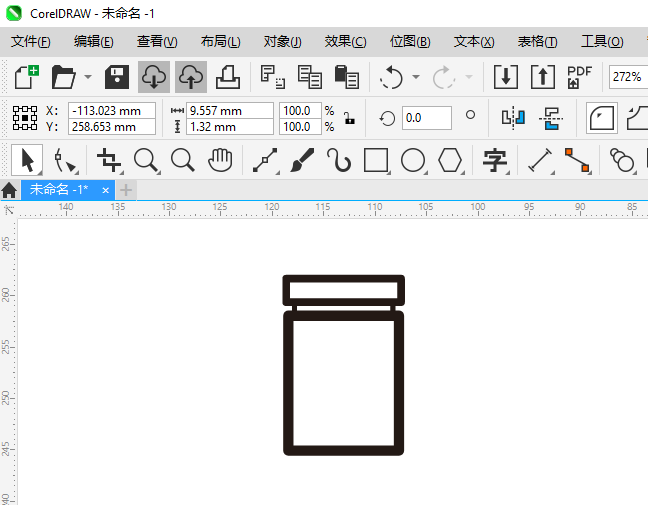The width and height of the screenshot is (648, 505).
Task: Select the Connector tool
Action: pyautogui.click(x=577, y=160)
